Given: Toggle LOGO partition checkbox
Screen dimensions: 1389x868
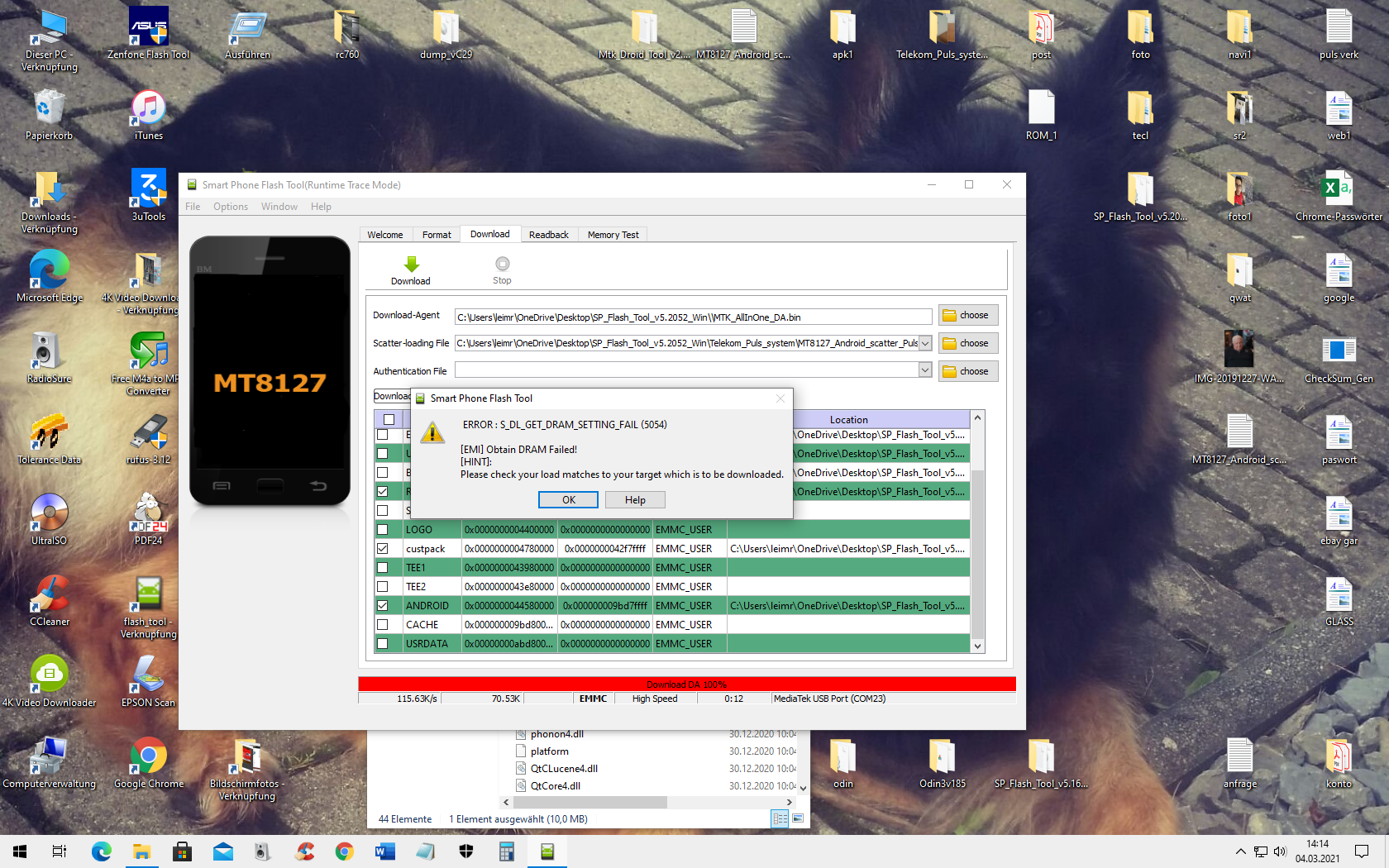Looking at the screenshot, I should coord(383,529).
